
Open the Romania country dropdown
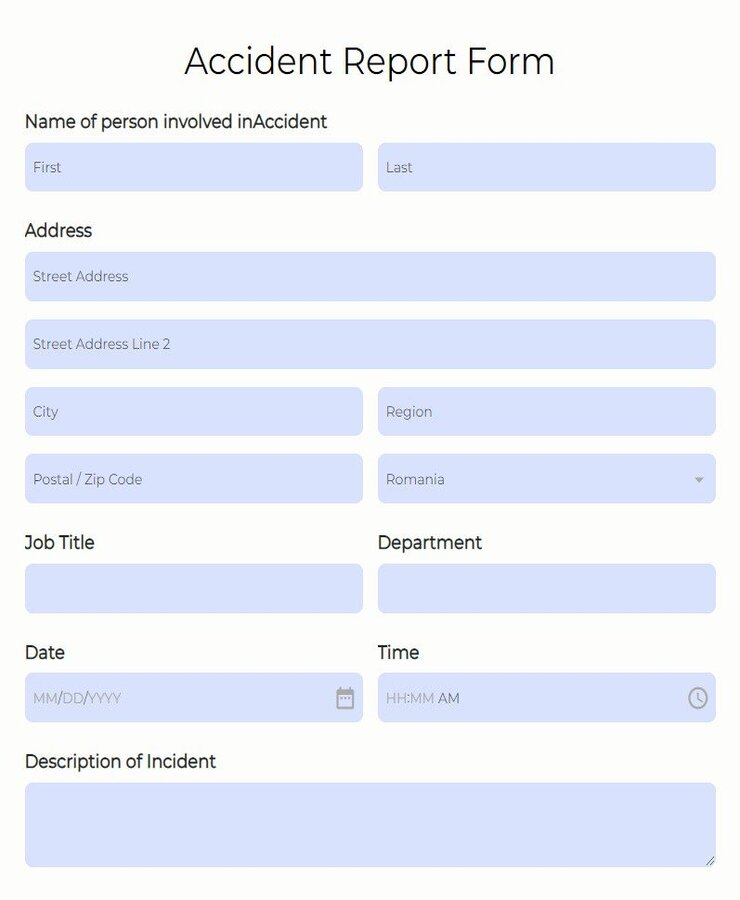pyautogui.click(x=546, y=479)
